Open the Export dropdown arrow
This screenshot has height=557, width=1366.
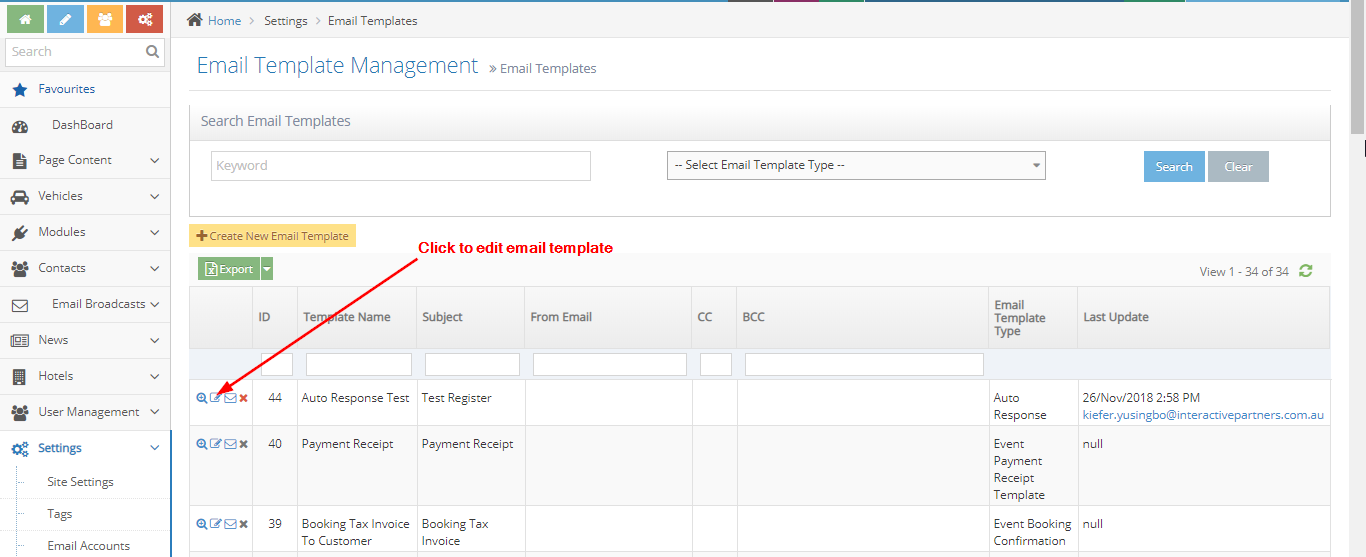pos(266,269)
